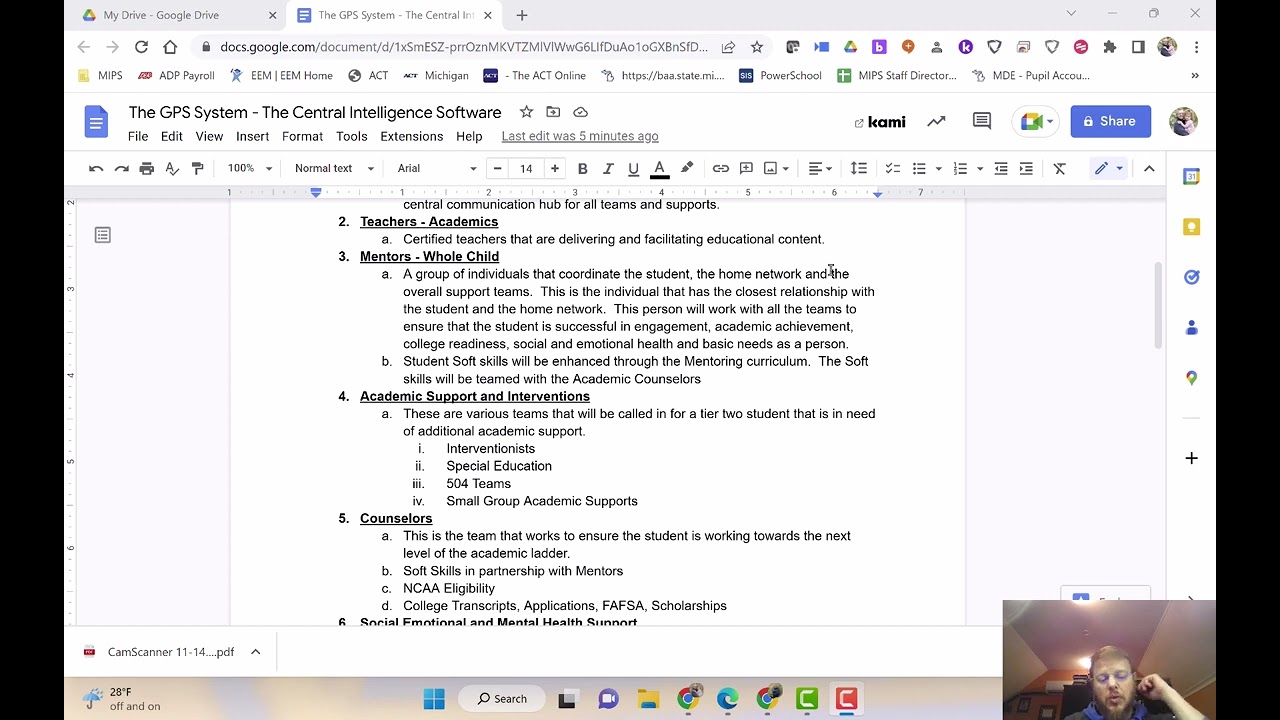Select the paint format tool
This screenshot has width=1280, height=720.
coord(197,168)
